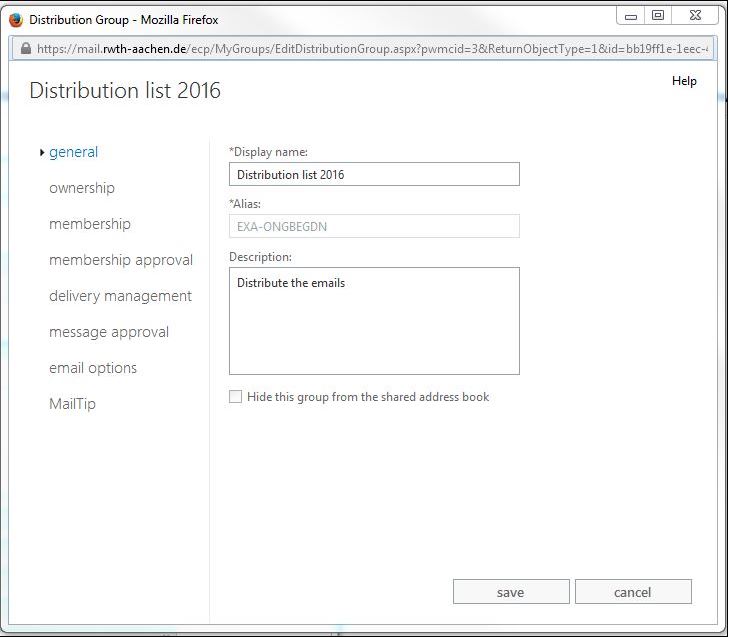
Task: Click the arrow marker beside general
Action: tap(41, 153)
